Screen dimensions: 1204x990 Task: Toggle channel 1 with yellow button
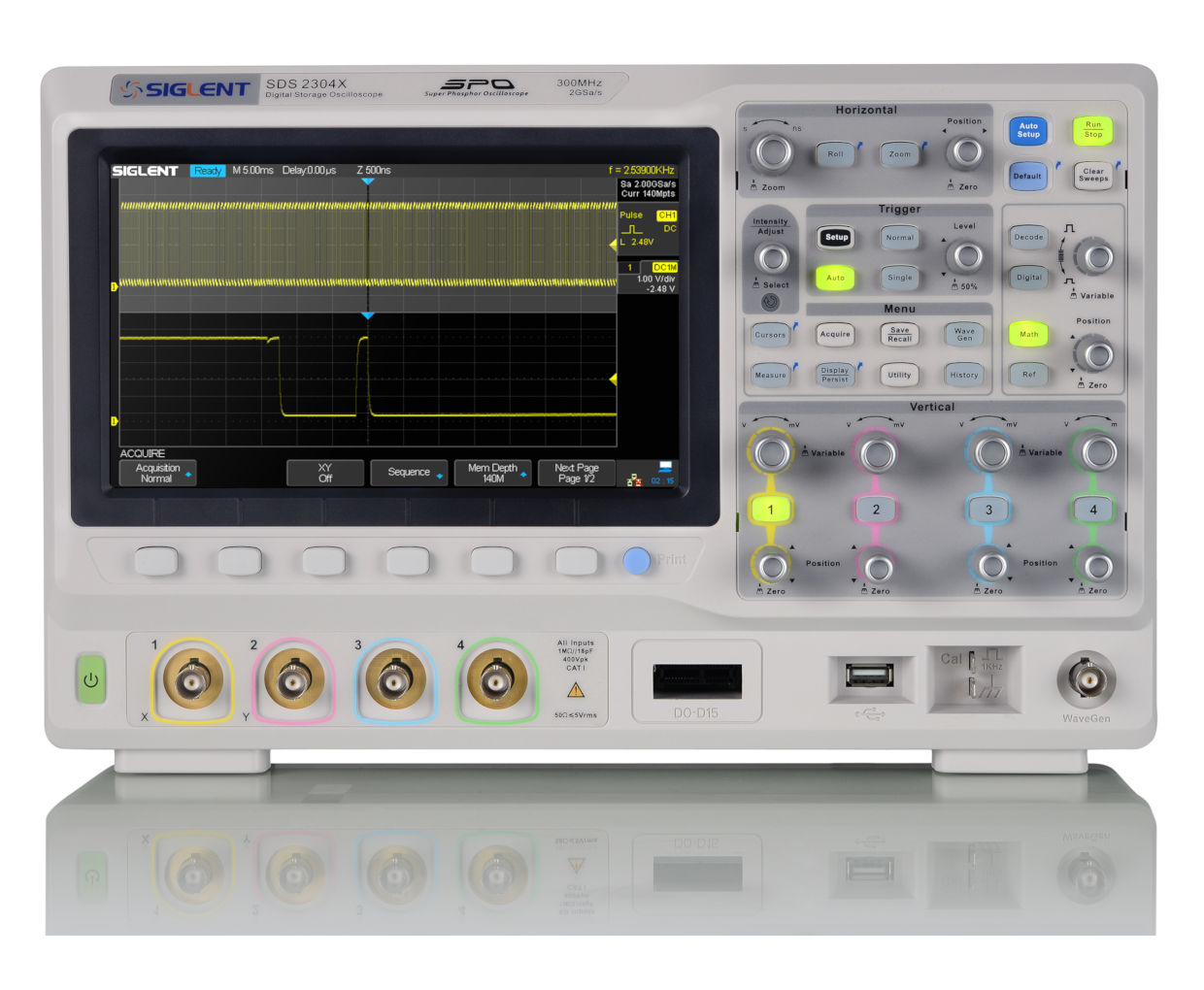771,510
